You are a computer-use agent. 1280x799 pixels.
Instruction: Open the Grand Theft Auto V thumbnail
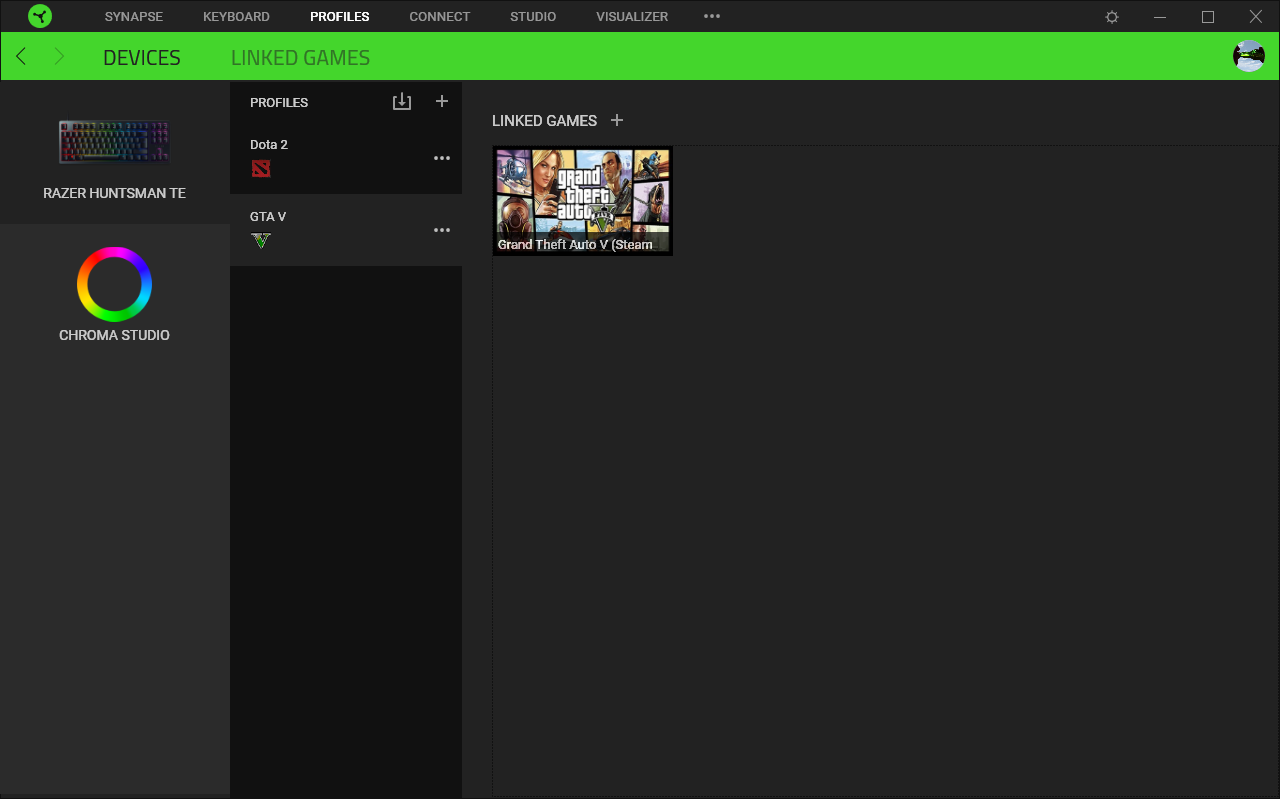pyautogui.click(x=583, y=201)
